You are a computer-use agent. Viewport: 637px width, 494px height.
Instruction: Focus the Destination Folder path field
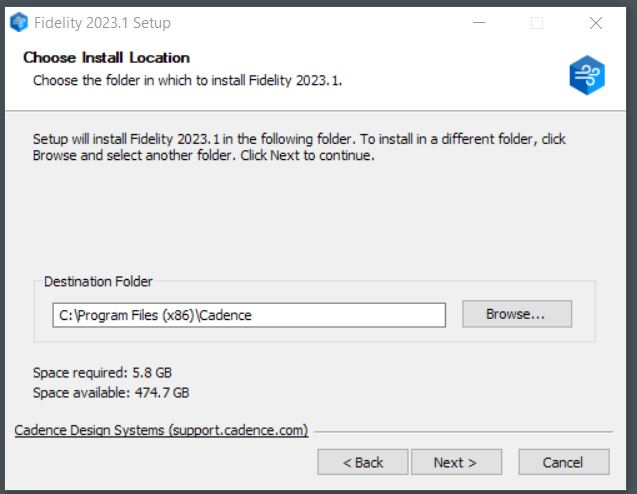tap(249, 315)
